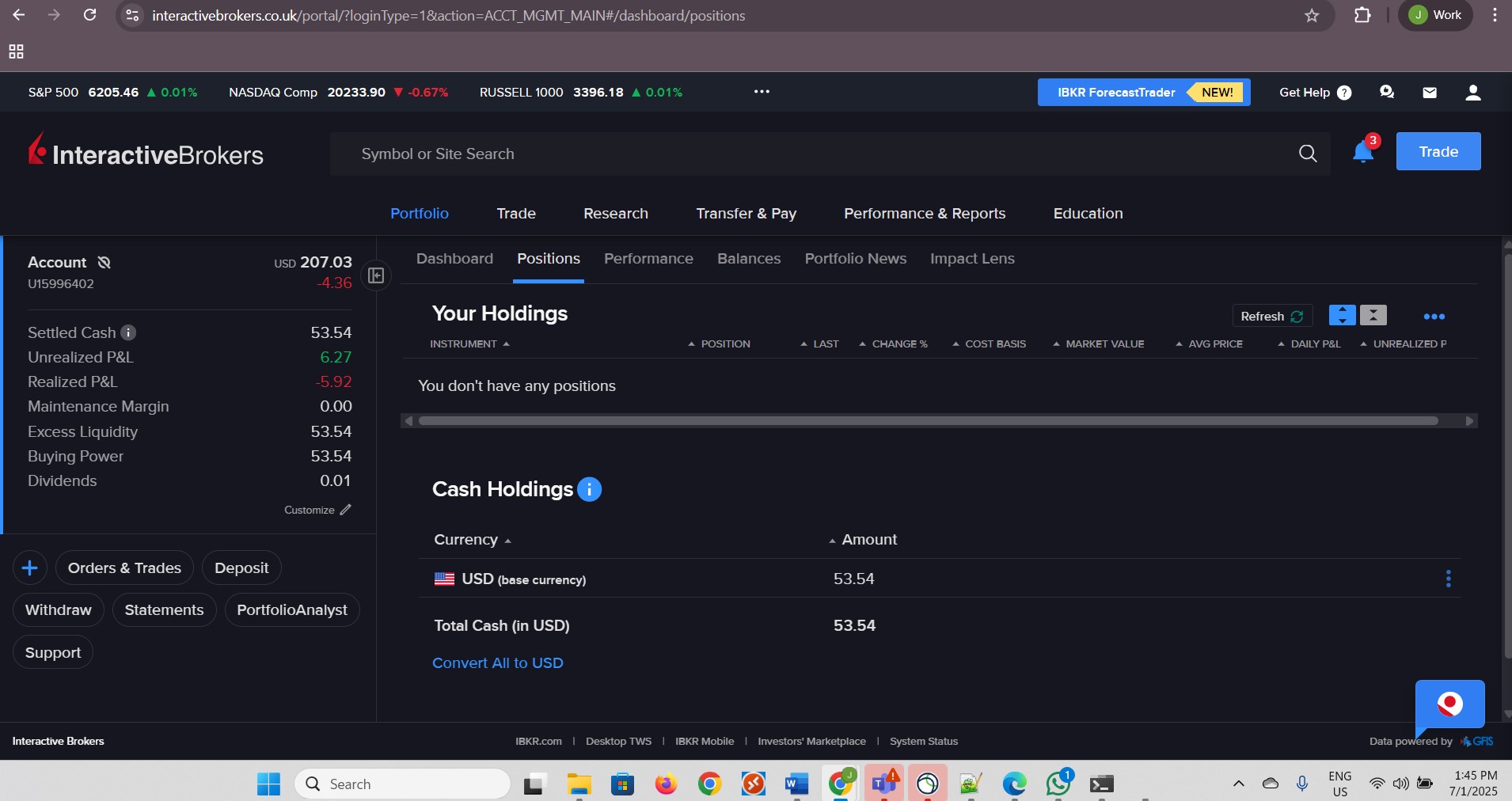Sort by LAST column
Viewport: 1512px width, 801px height.
coord(819,344)
